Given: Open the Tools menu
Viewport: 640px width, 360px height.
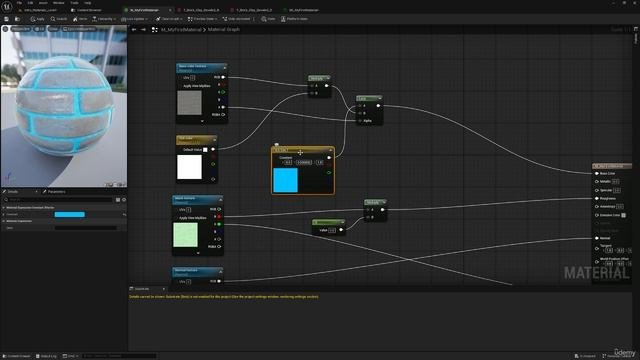Looking at the screenshot, I should click(74, 3).
